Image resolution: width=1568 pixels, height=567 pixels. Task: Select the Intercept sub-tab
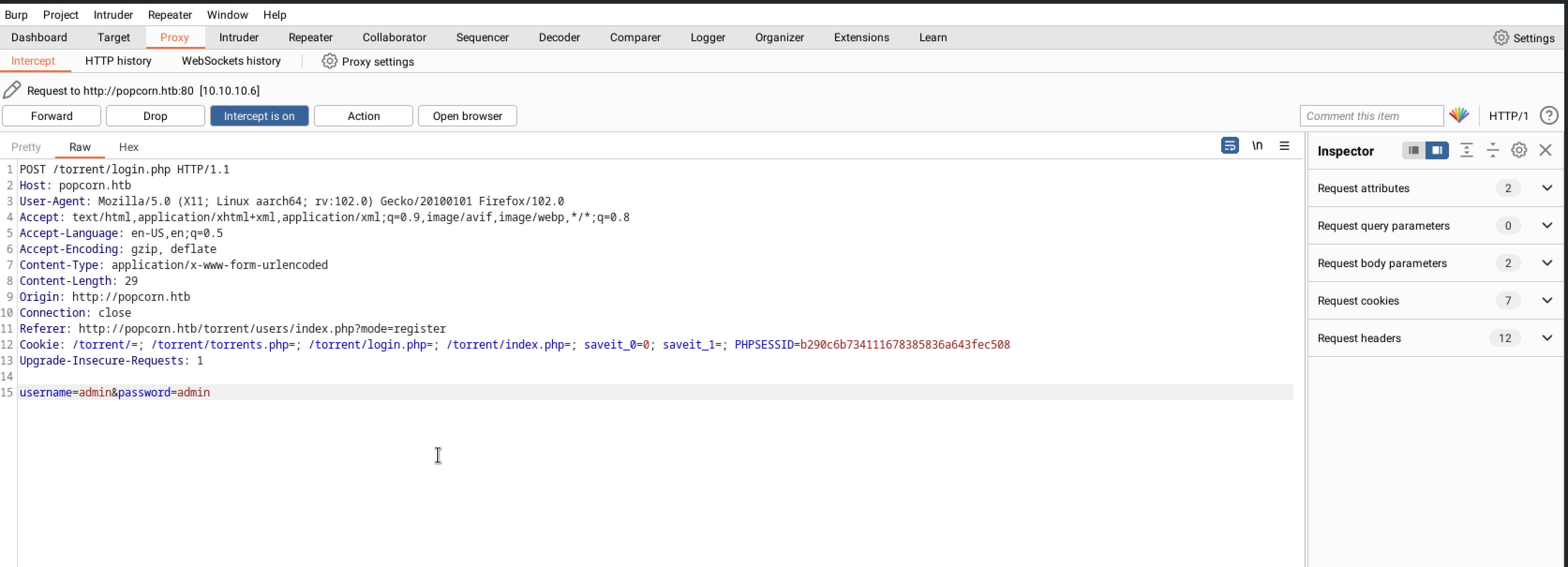coord(33,61)
